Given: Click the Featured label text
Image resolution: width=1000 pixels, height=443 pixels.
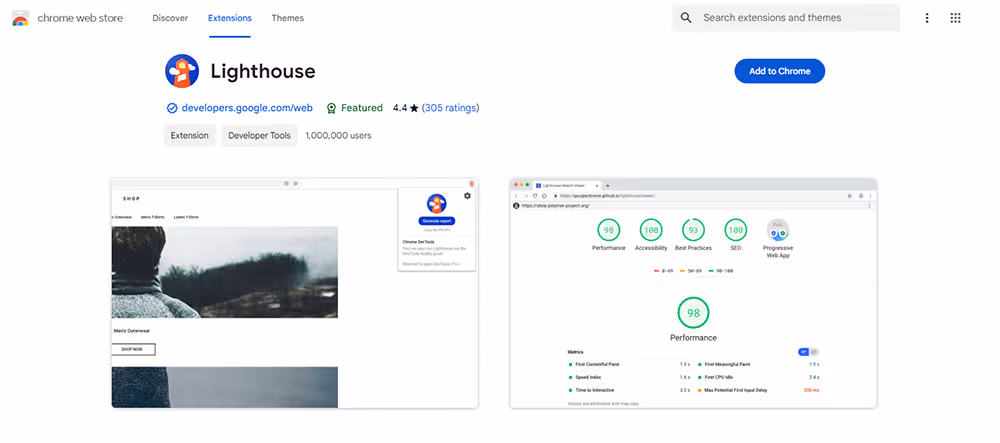Looking at the screenshot, I should point(362,108).
